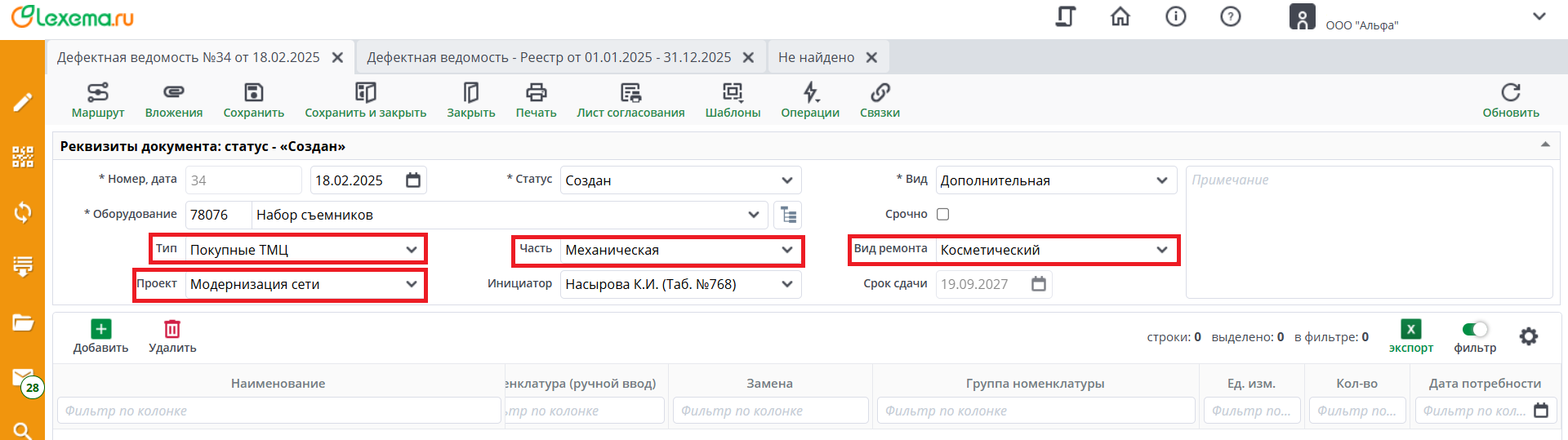This screenshot has height=440, width=1568.
Task: Open Лист согласования approval sheet
Action: [x=630, y=92]
